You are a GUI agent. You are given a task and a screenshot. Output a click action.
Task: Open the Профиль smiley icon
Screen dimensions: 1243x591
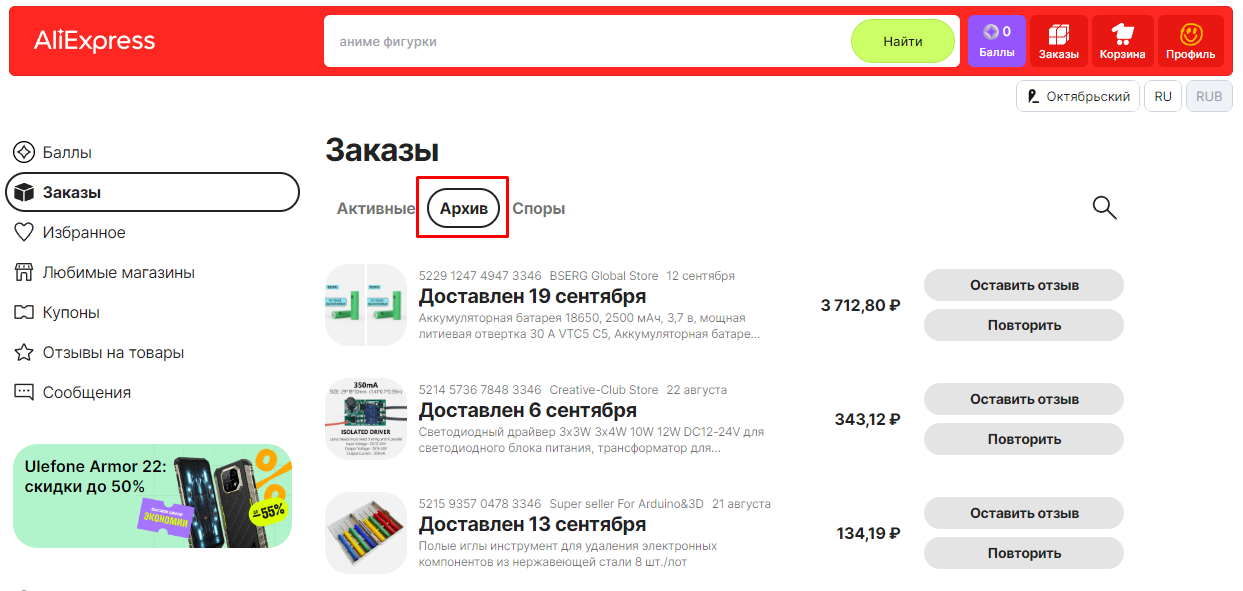tap(1190, 41)
